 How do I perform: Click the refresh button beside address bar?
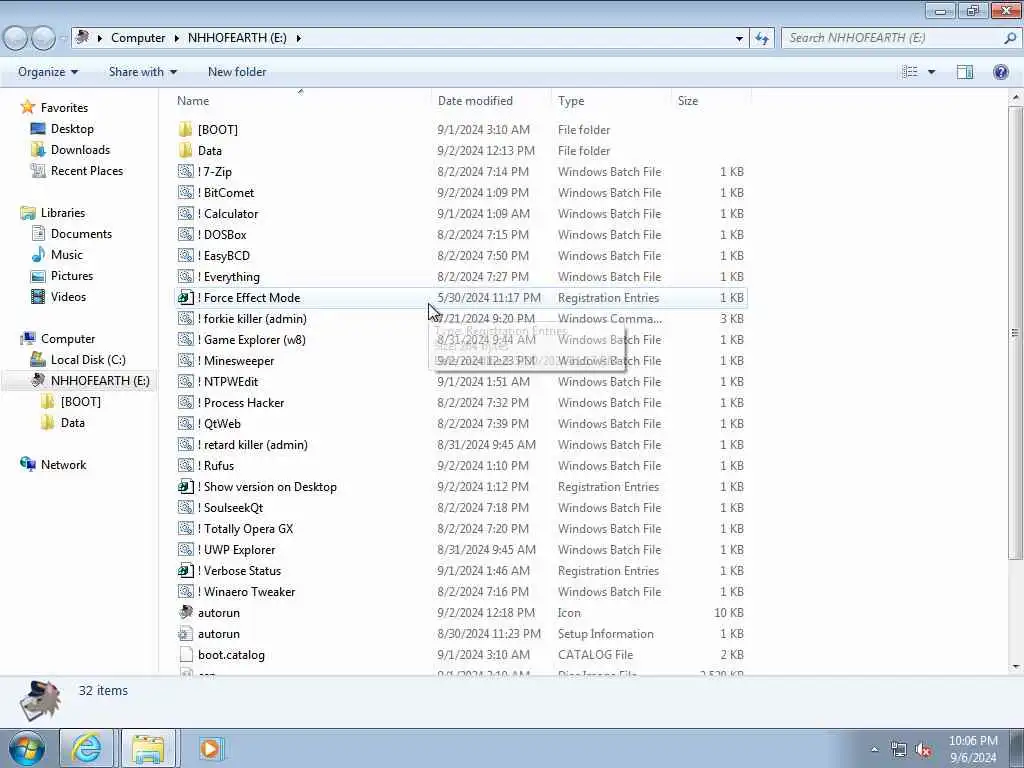tap(761, 38)
